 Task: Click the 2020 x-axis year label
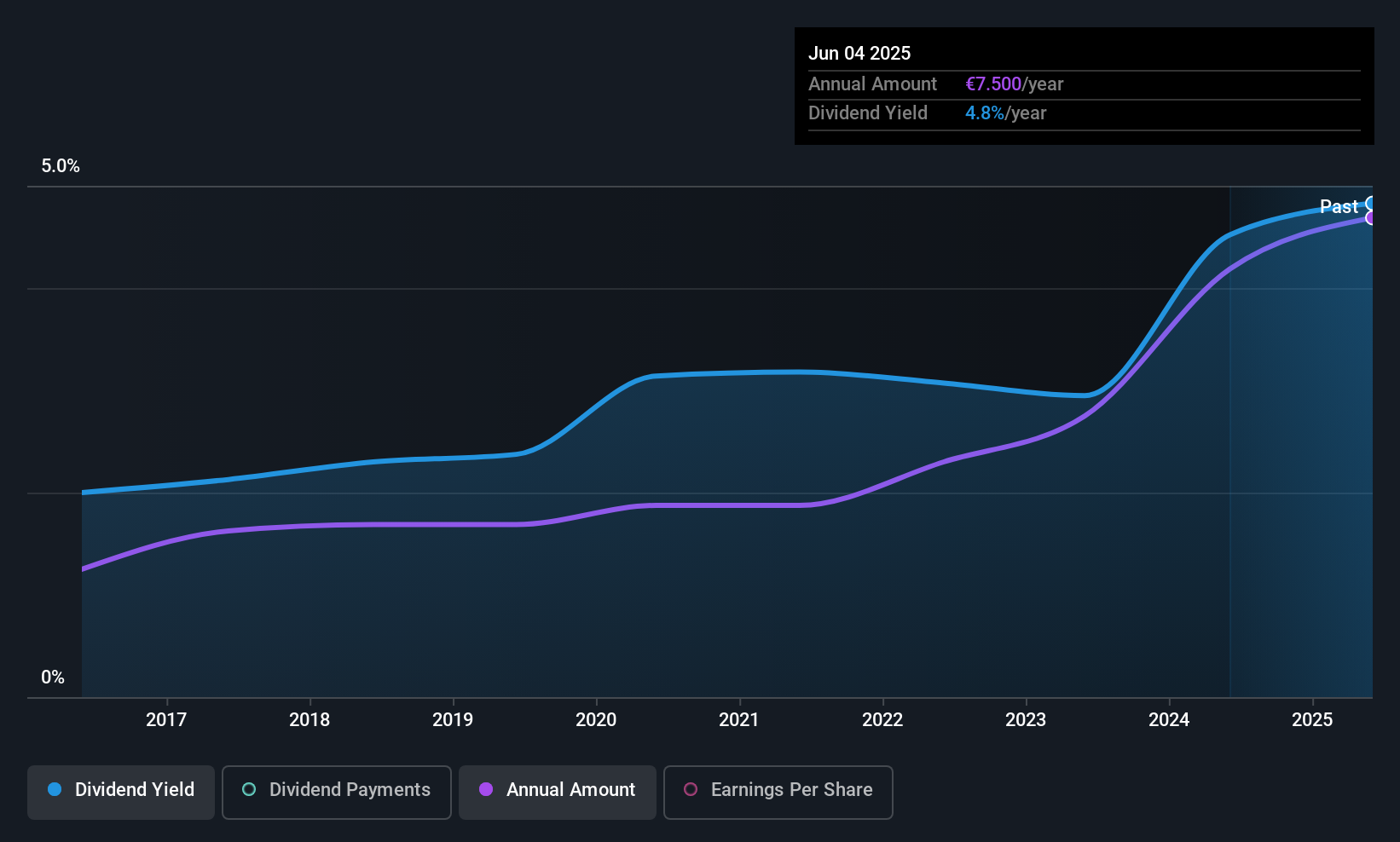pos(596,720)
